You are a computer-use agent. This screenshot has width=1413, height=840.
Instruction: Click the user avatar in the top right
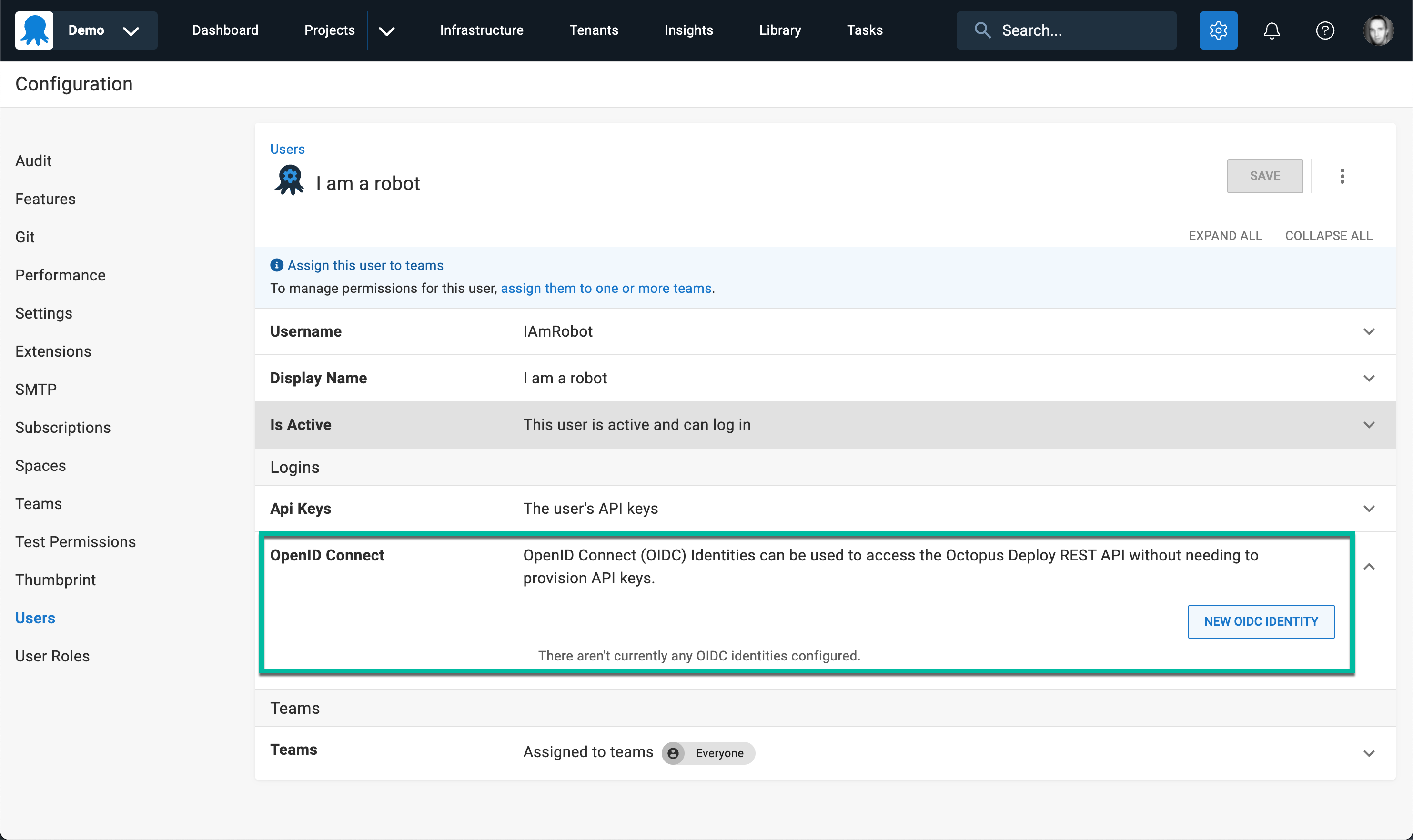point(1379,30)
